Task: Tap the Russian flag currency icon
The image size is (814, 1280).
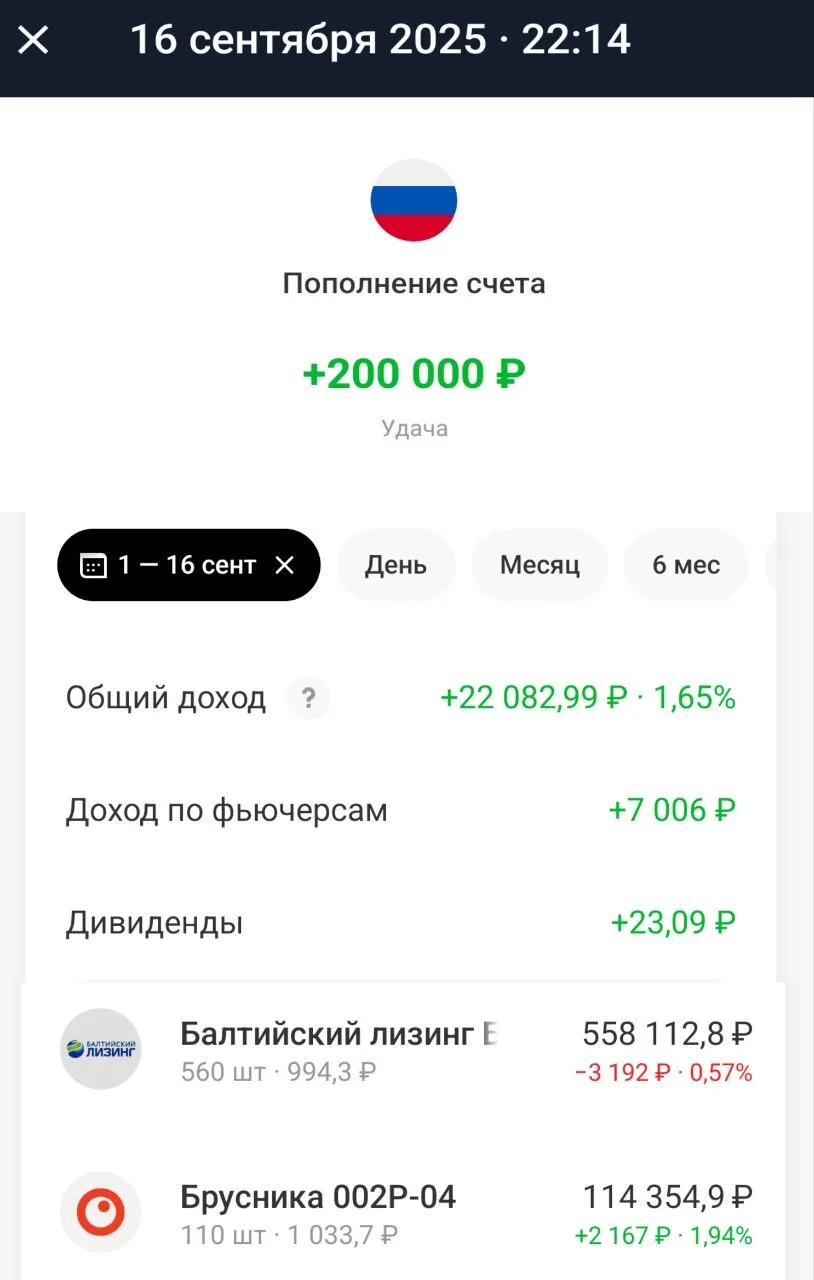Action: click(x=414, y=200)
